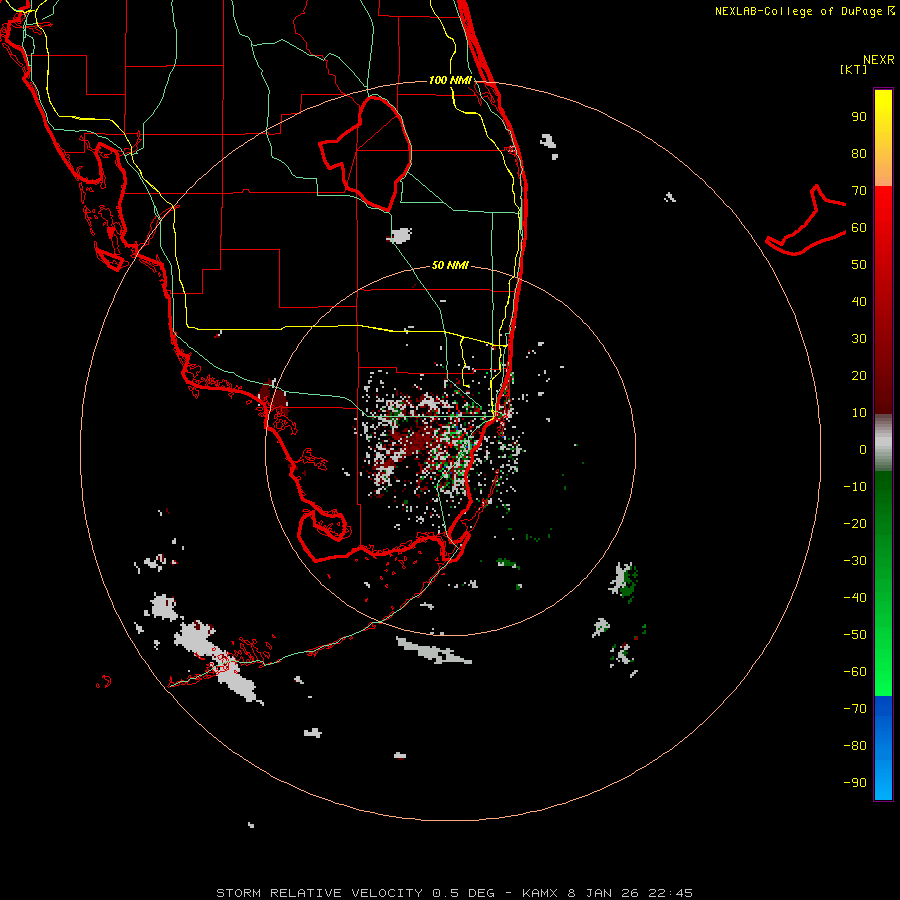Click the "-50" scale value
The width and height of the screenshot is (900, 900).
pos(855,635)
